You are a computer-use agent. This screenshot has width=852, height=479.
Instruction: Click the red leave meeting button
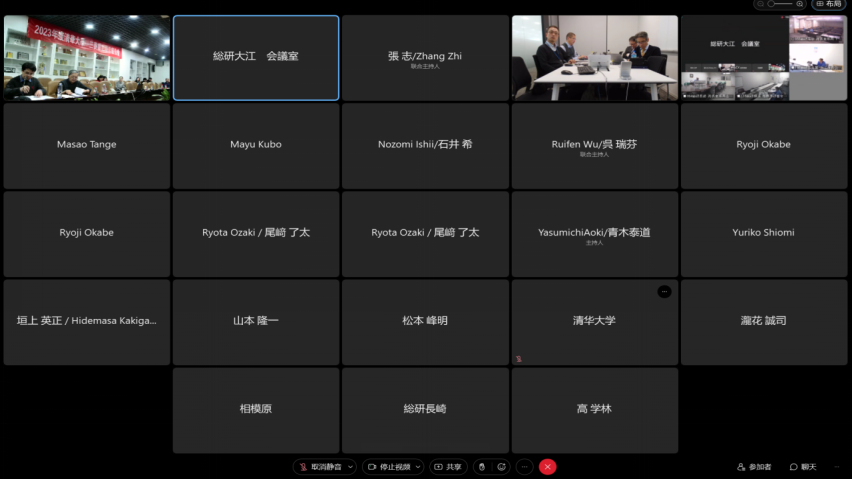tap(548, 467)
